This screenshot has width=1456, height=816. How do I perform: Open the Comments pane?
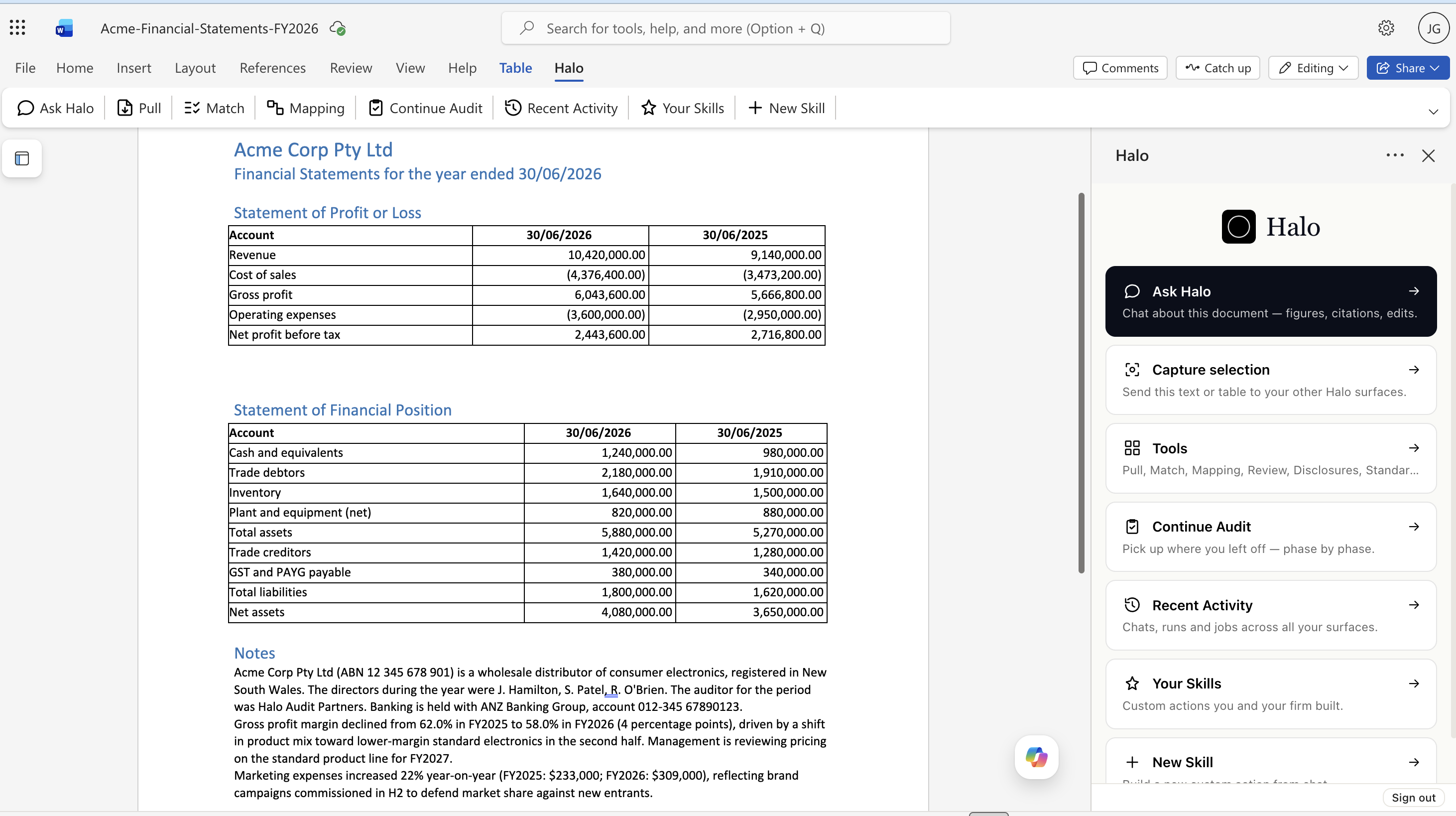[x=1120, y=68]
